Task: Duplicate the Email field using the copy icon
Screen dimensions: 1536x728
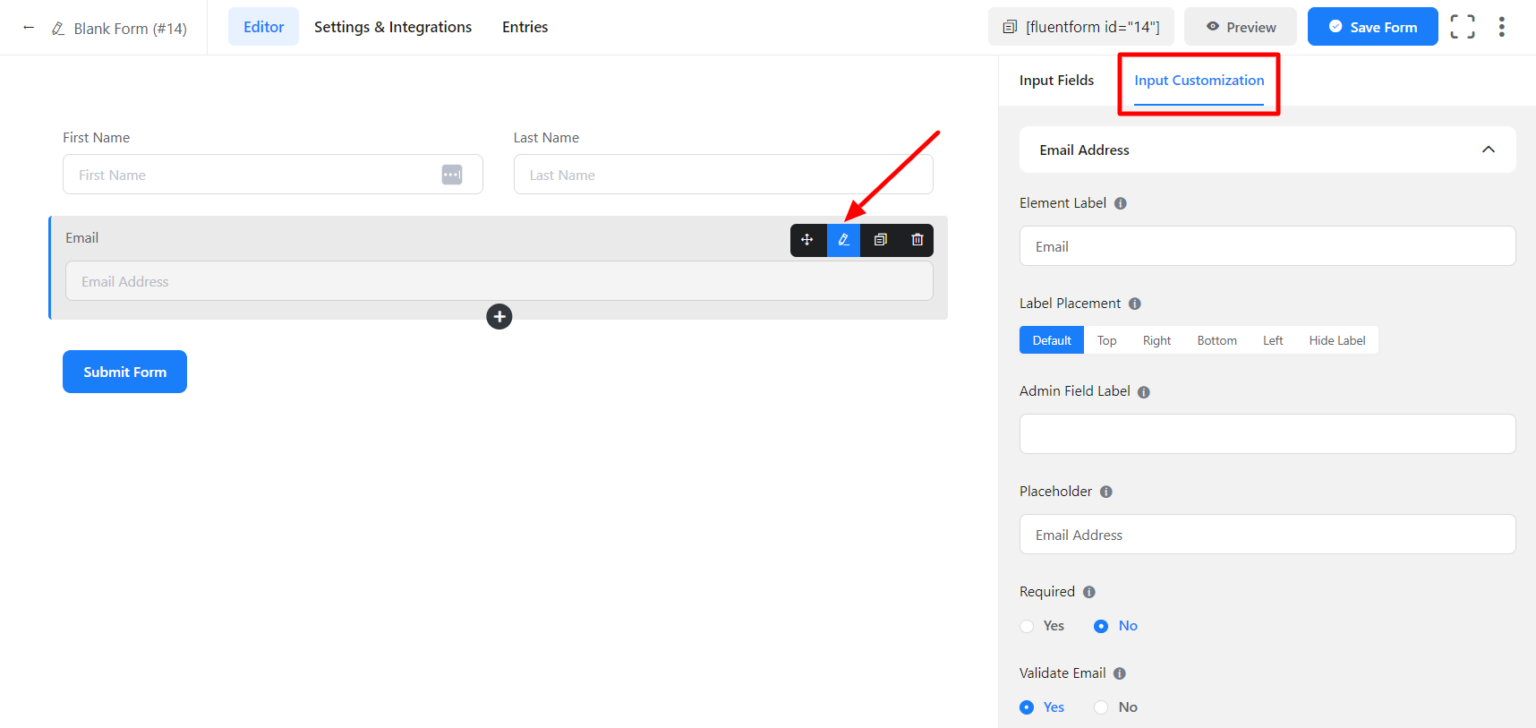Action: tap(880, 240)
